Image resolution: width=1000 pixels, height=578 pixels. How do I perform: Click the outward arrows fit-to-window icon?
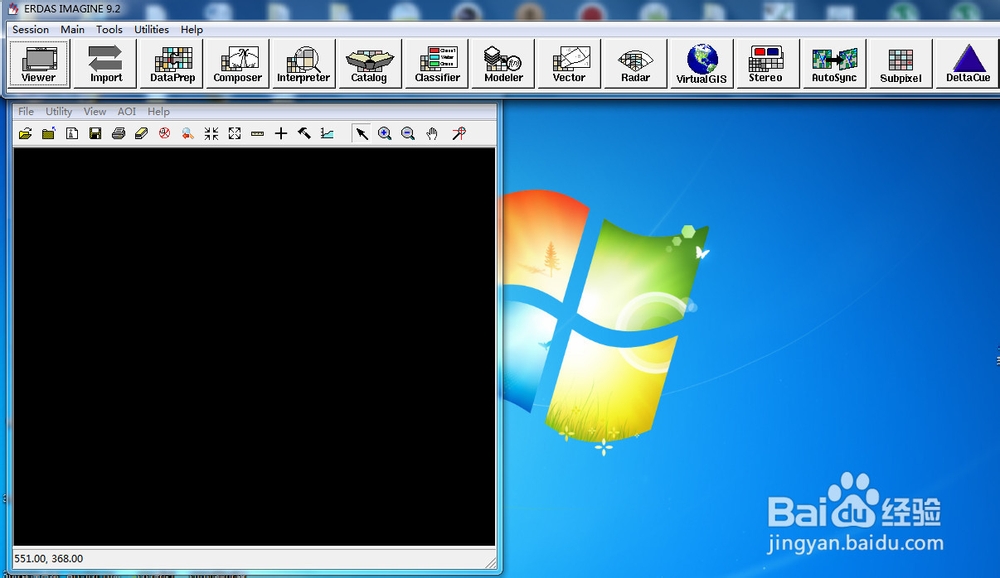pos(235,133)
